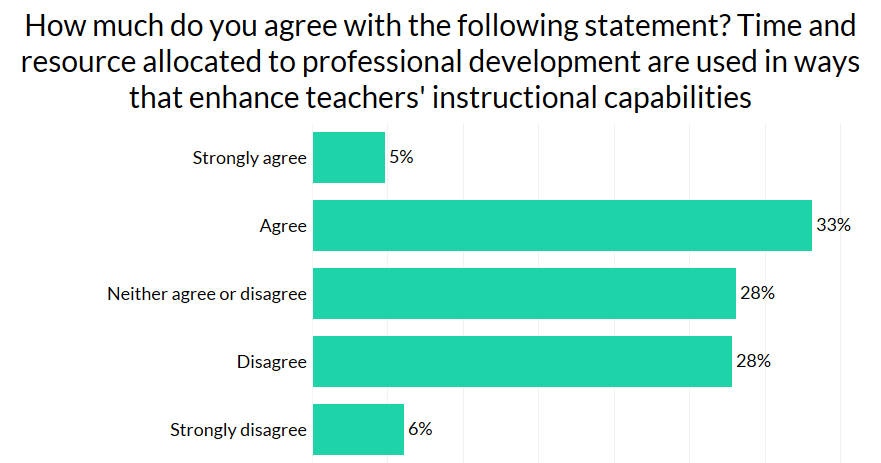Click the 'Strongly agree' axis label
881x463 pixels.
(x=249, y=158)
